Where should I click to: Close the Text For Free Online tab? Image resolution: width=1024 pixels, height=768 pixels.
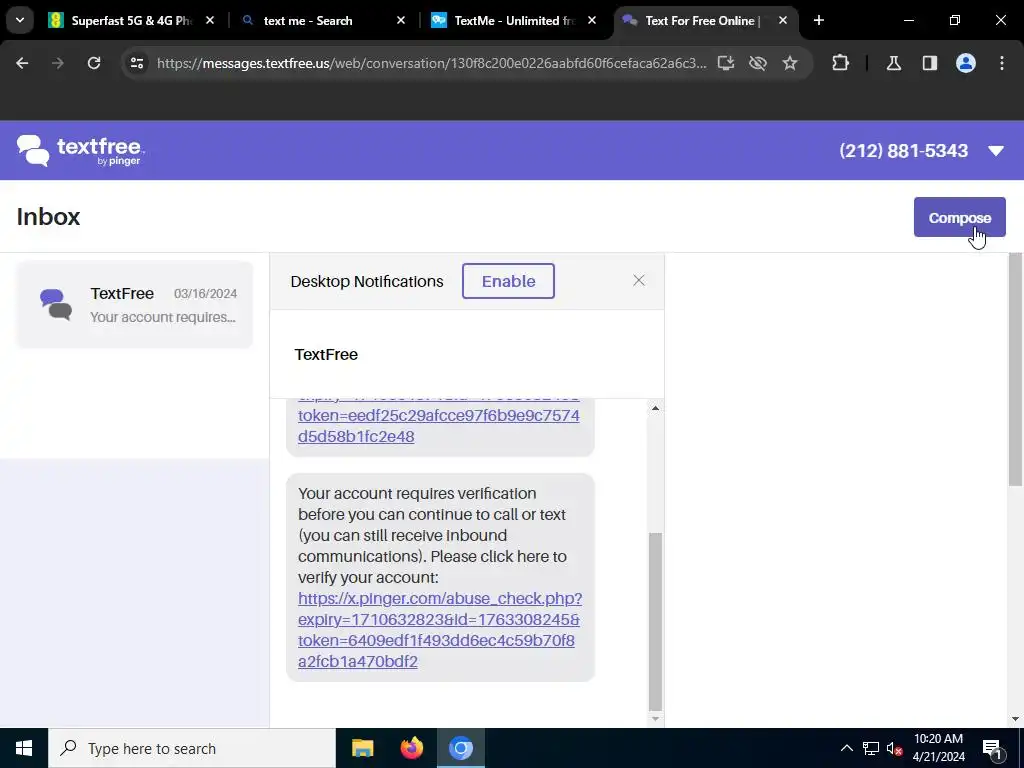coord(783,20)
